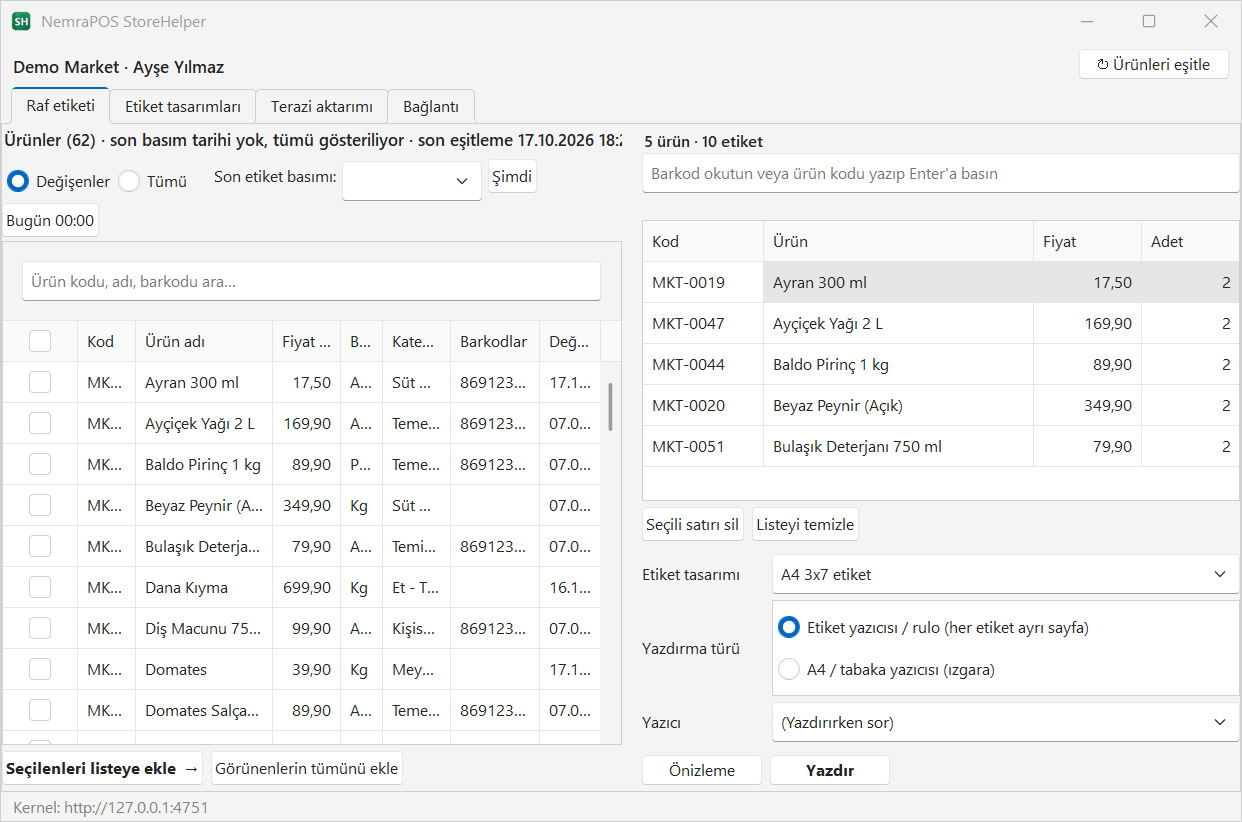Image resolution: width=1242 pixels, height=822 pixels.
Task: Click the Bugün 00:00 button
Action: [51, 220]
